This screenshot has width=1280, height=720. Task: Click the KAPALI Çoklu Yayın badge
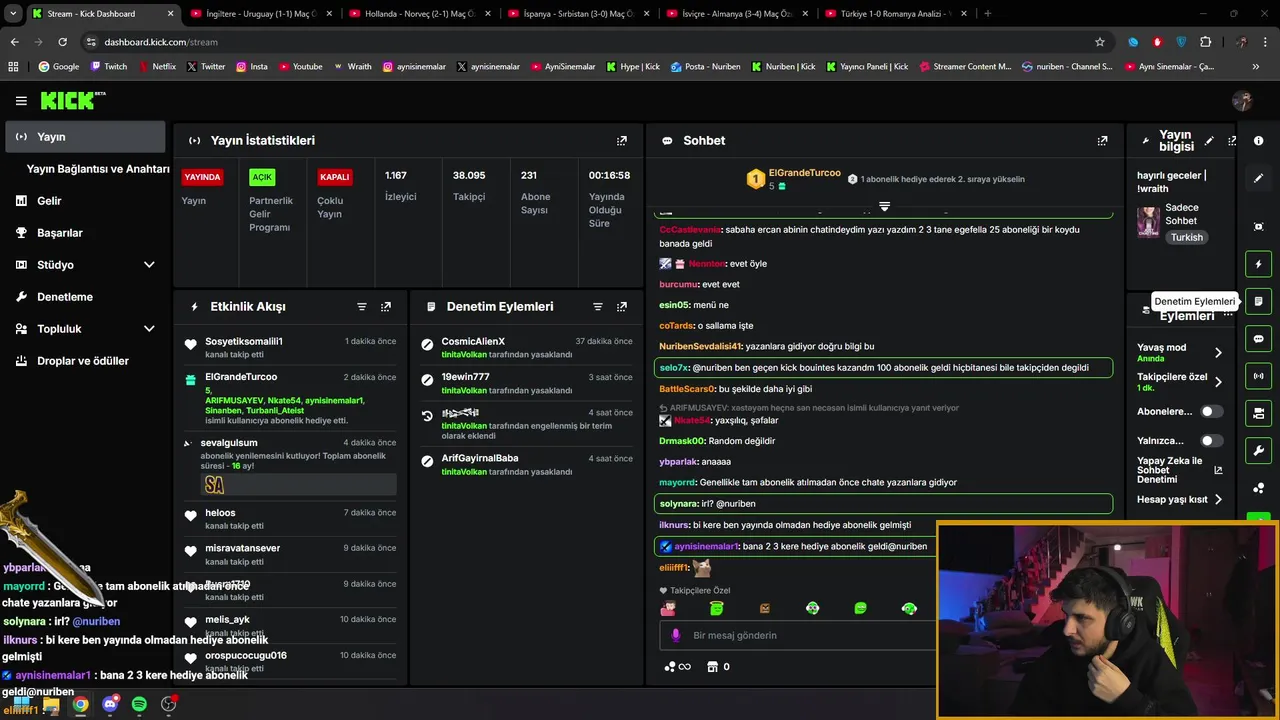(x=334, y=177)
